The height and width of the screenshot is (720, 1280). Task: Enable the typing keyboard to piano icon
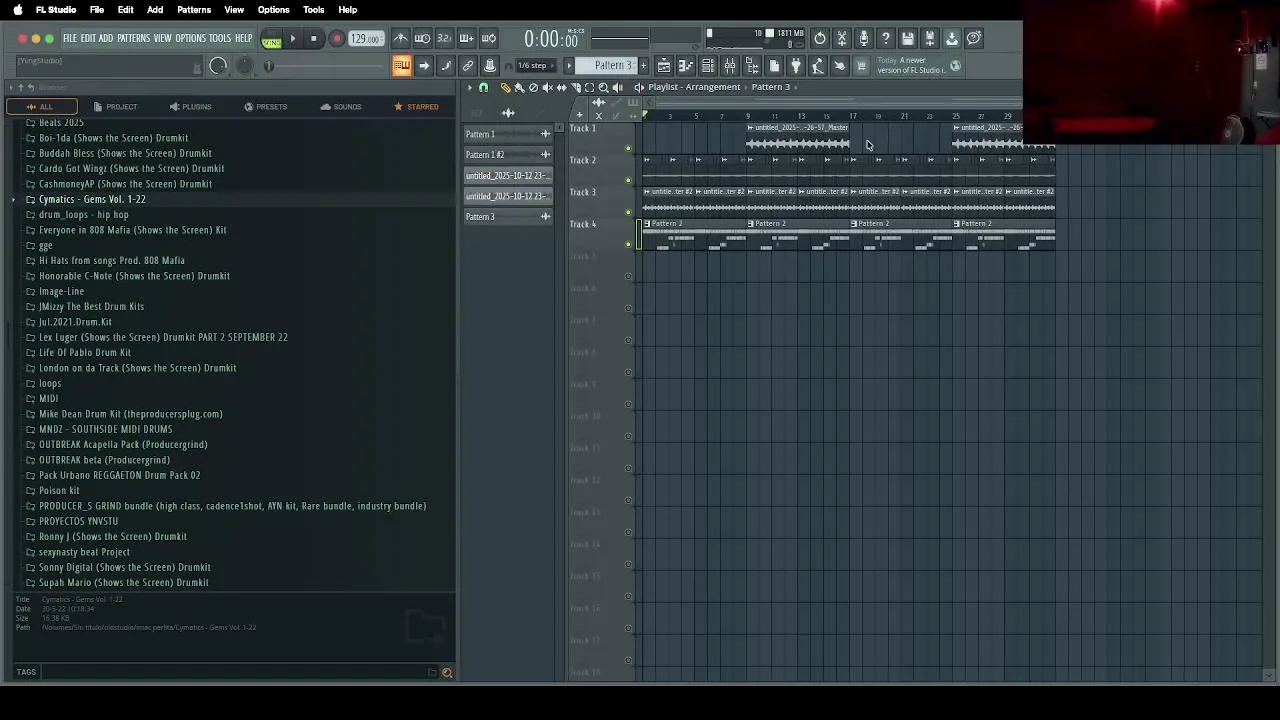coord(401,66)
